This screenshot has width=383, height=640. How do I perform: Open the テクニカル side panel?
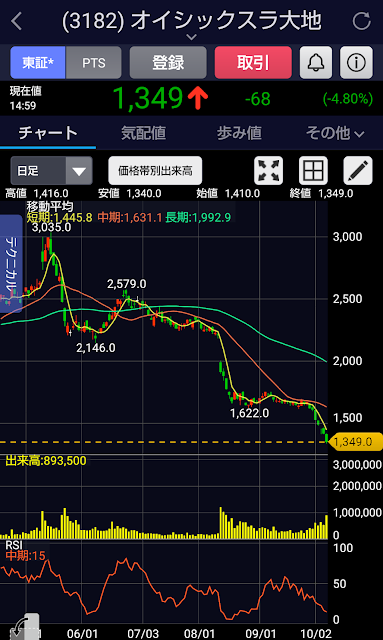click(x=11, y=264)
